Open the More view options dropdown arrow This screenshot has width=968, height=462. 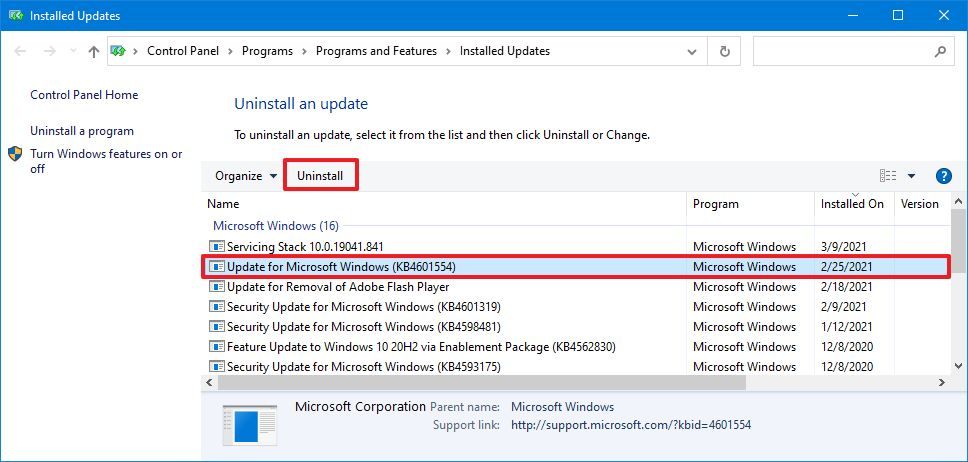[911, 176]
